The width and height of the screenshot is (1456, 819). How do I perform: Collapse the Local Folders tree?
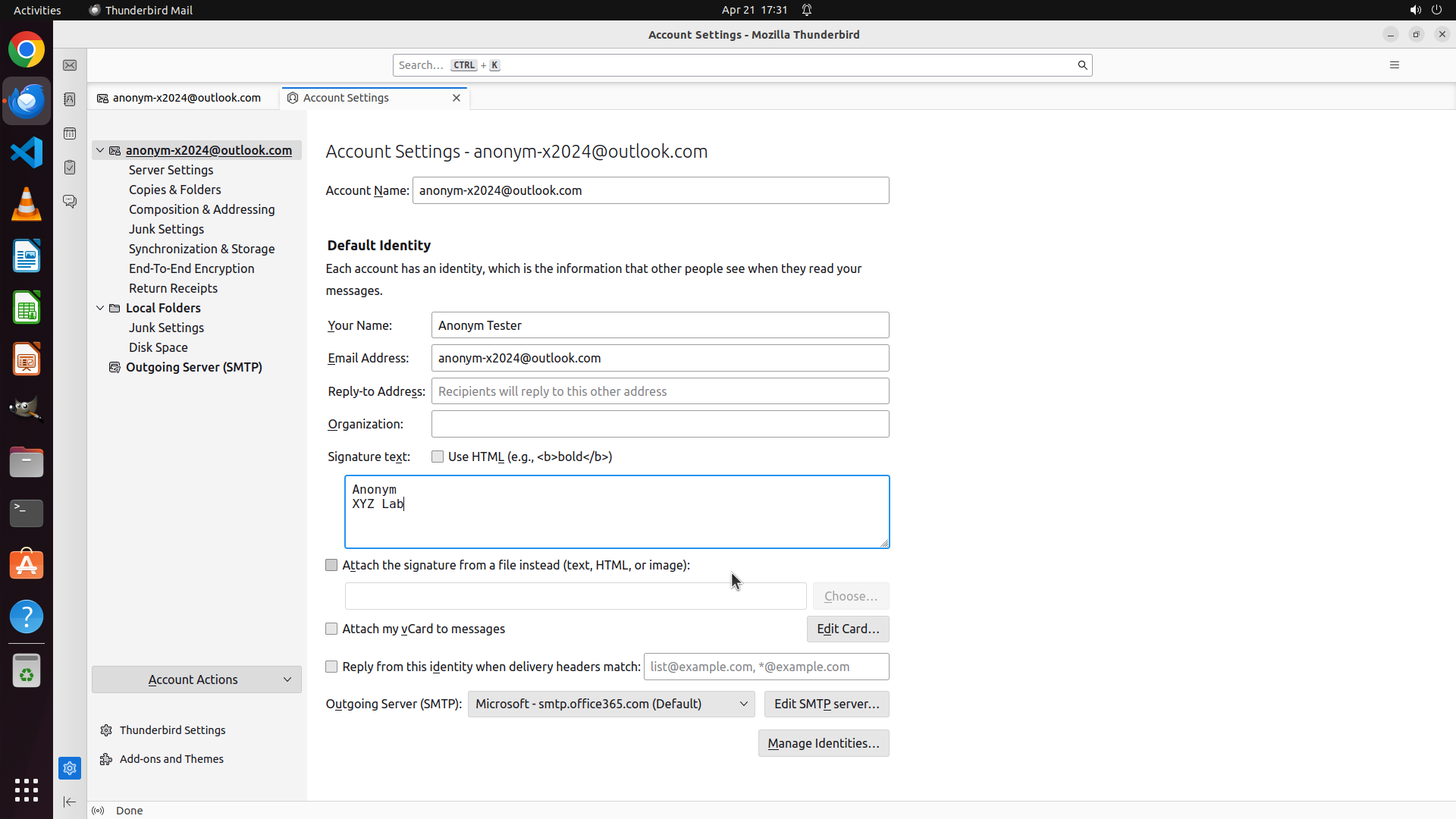tap(100, 308)
